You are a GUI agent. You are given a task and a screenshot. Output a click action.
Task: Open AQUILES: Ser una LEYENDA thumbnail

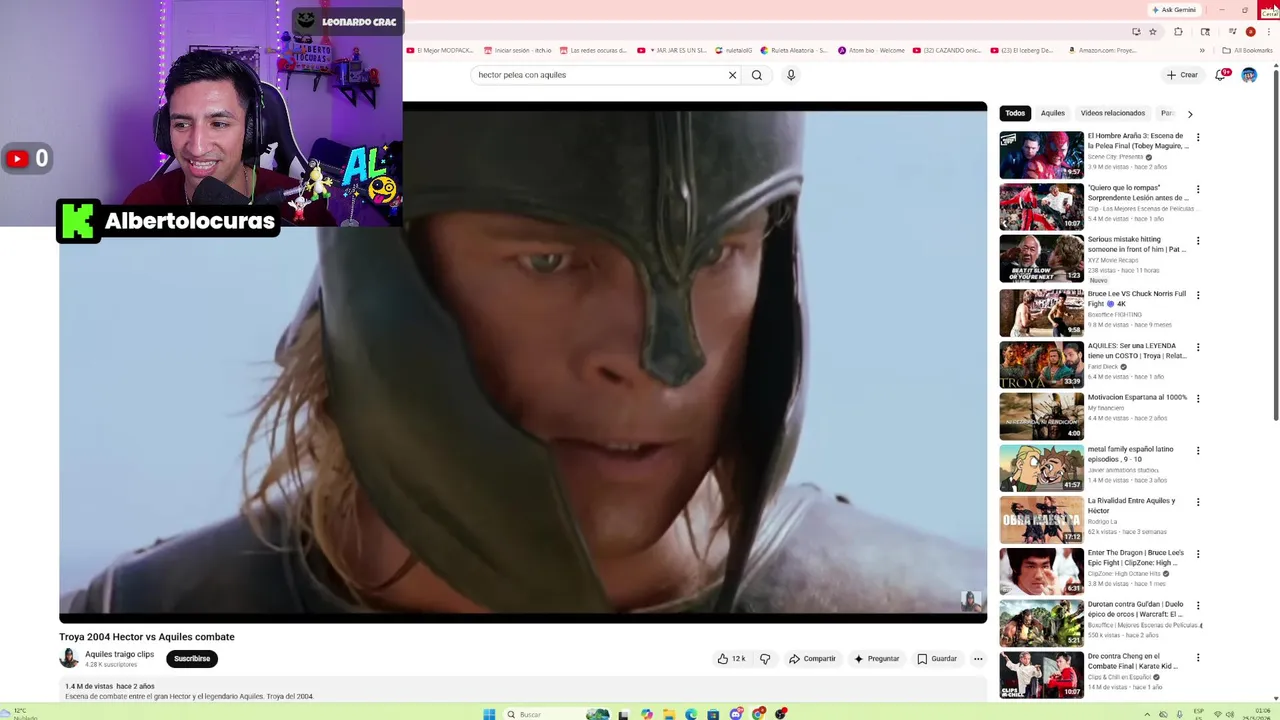click(1041, 365)
